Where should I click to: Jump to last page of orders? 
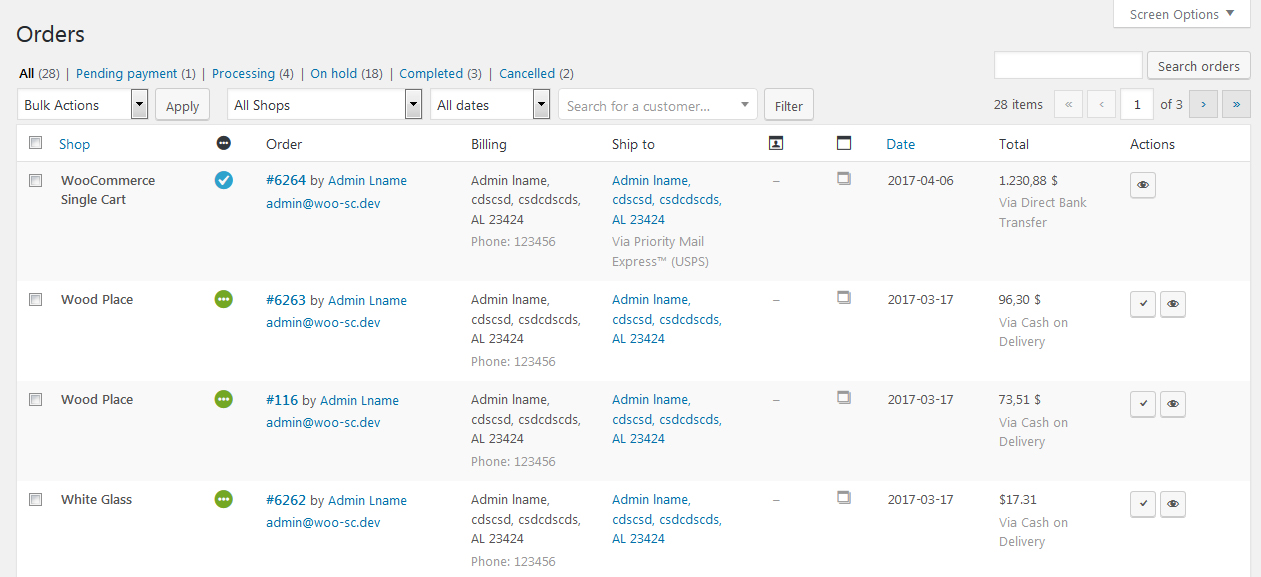pyautogui.click(x=1236, y=104)
